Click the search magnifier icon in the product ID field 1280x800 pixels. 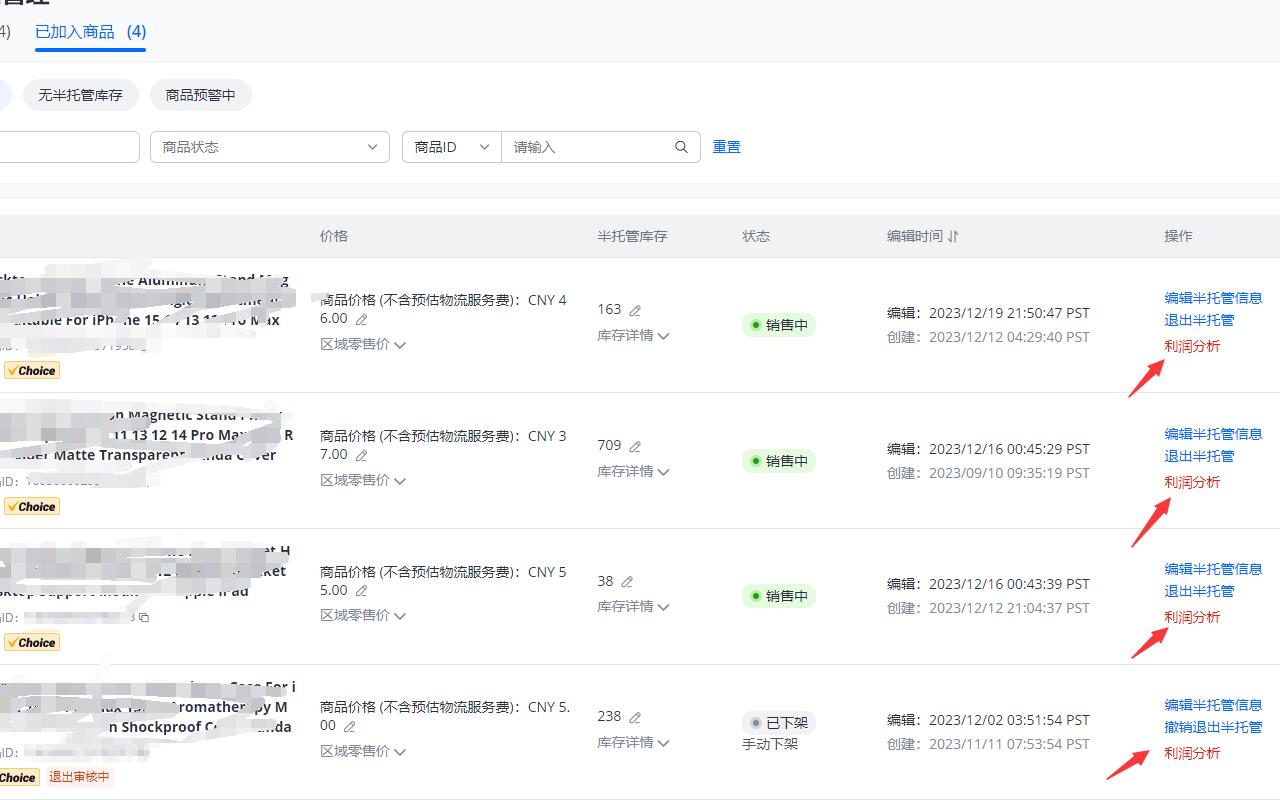(681, 147)
